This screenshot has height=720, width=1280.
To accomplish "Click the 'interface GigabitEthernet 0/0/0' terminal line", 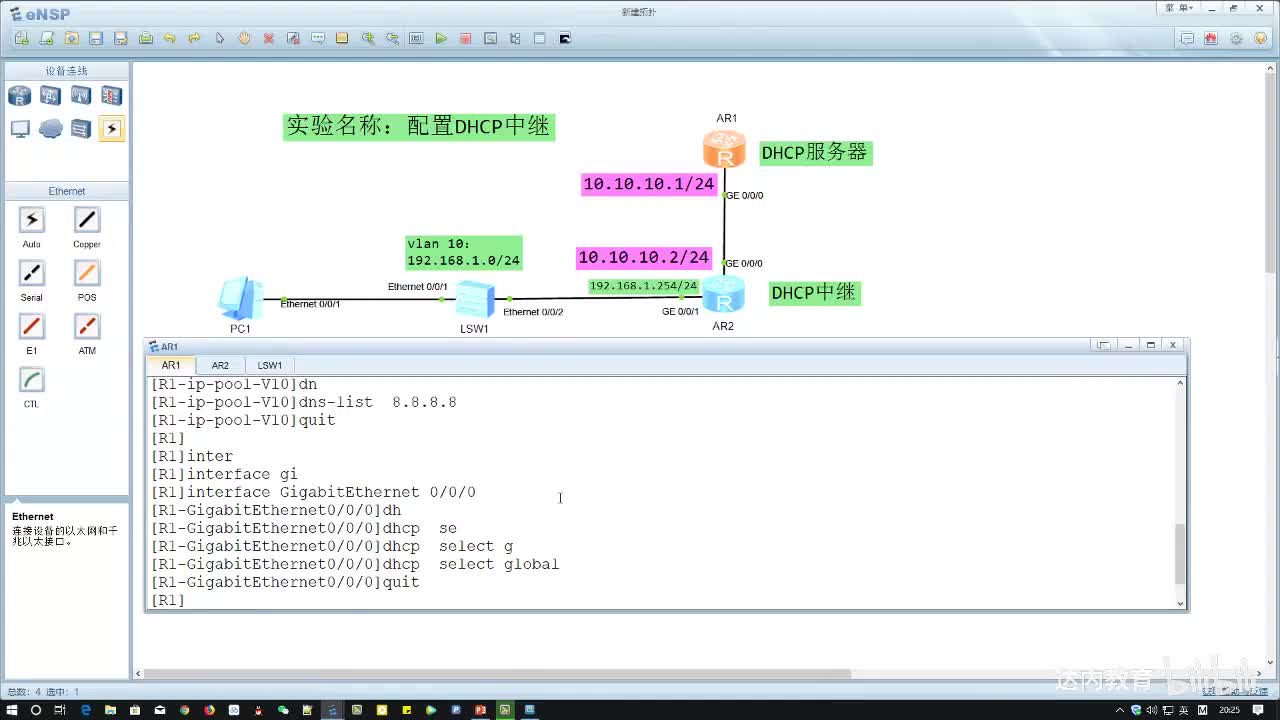I will click(x=313, y=492).
